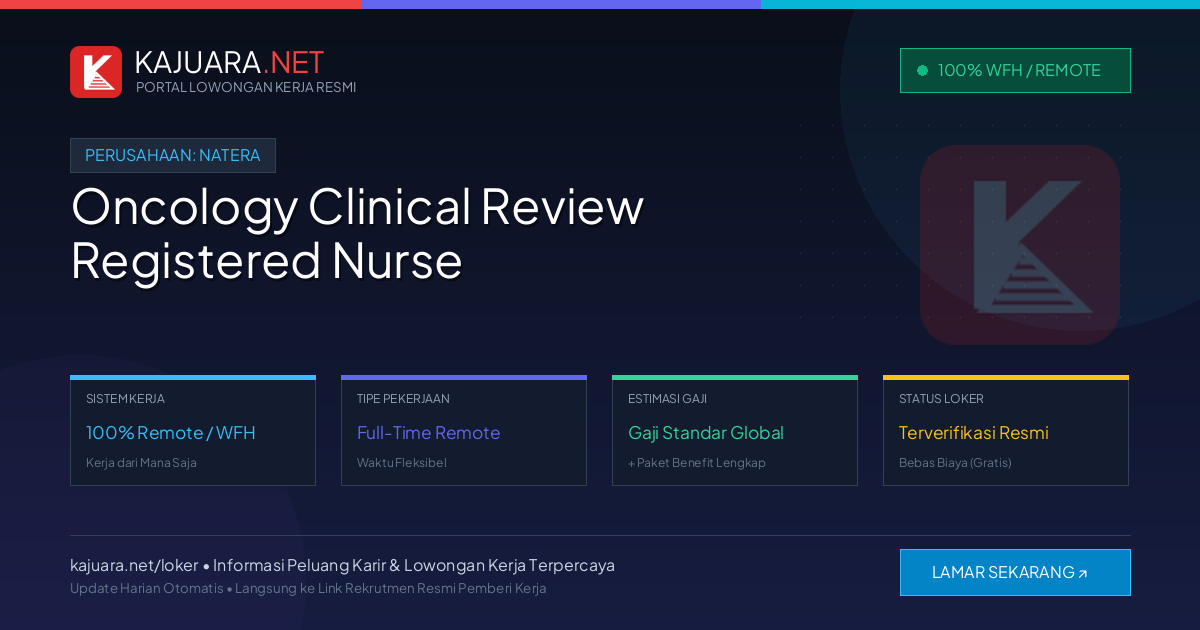Click the SISTEM KERJA label
The height and width of the screenshot is (630, 1200).
pyautogui.click(x=125, y=399)
